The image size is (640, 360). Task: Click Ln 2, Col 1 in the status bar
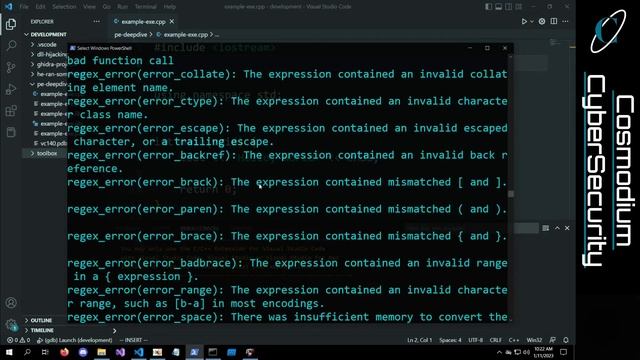419,340
